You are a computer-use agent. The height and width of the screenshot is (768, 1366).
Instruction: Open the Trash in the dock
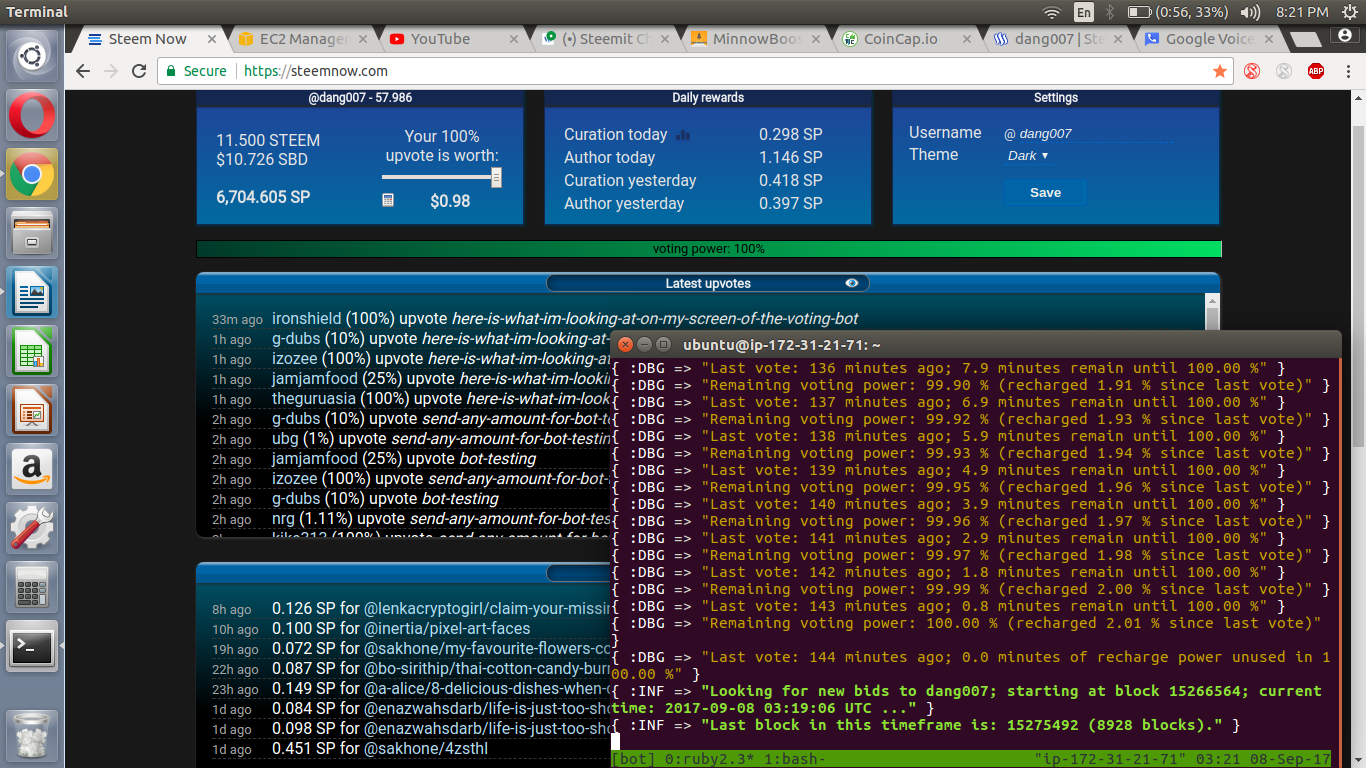coord(32,735)
